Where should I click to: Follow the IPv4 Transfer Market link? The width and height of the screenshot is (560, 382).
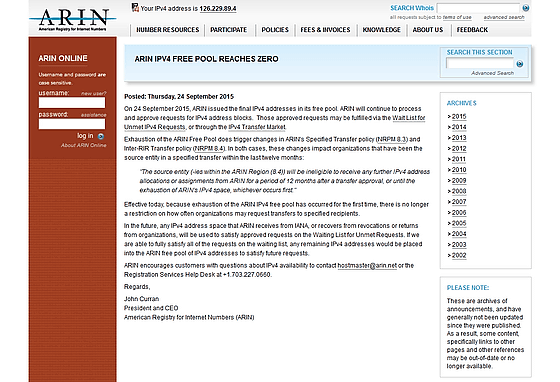257,127
